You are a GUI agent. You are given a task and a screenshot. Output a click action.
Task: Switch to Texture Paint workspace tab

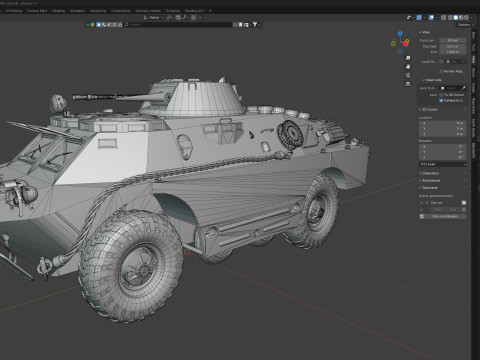point(37,11)
